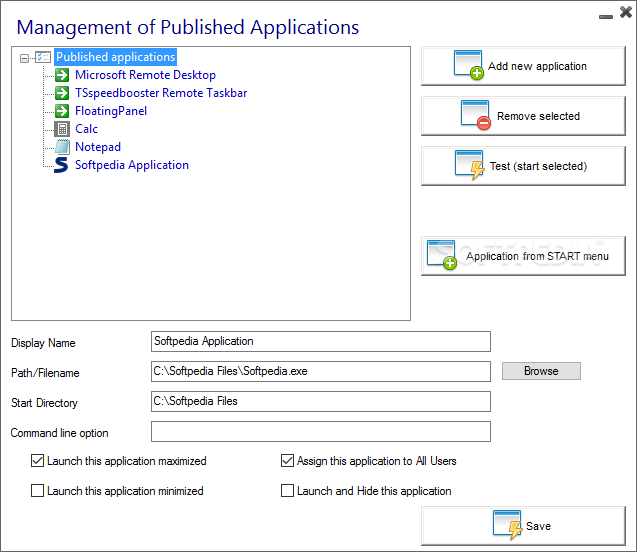This screenshot has width=637, height=552.
Task: Click the Start Directory input field
Action: coord(321,402)
